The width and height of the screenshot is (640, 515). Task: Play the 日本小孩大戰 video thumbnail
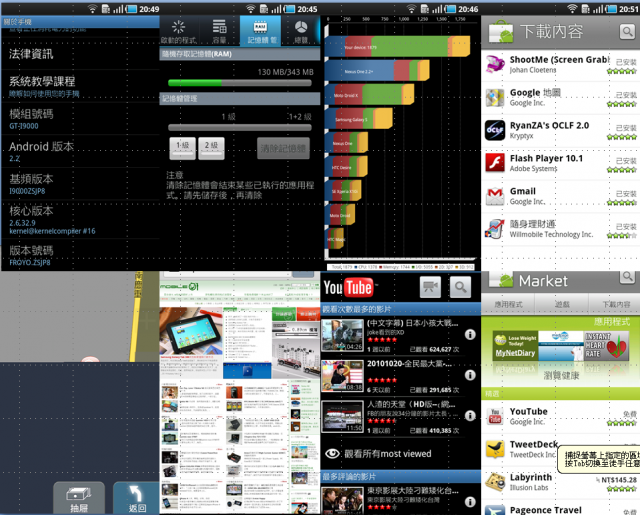coord(342,335)
